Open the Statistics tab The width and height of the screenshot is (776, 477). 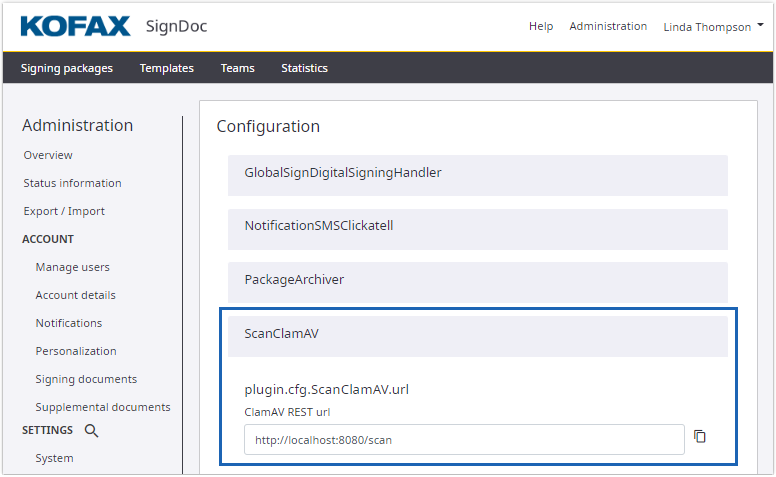tap(304, 68)
